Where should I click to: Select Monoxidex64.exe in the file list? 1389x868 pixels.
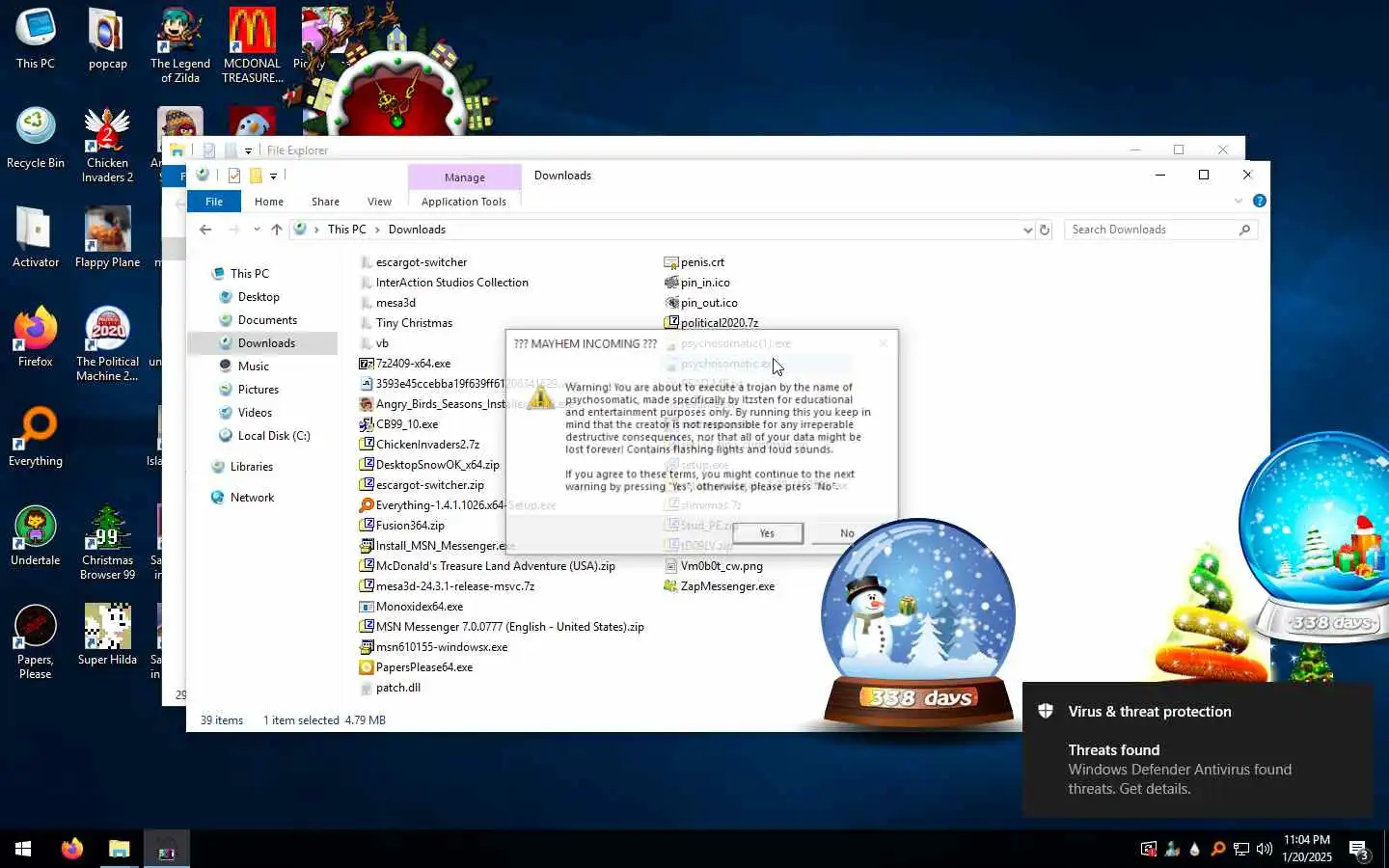[x=420, y=607]
